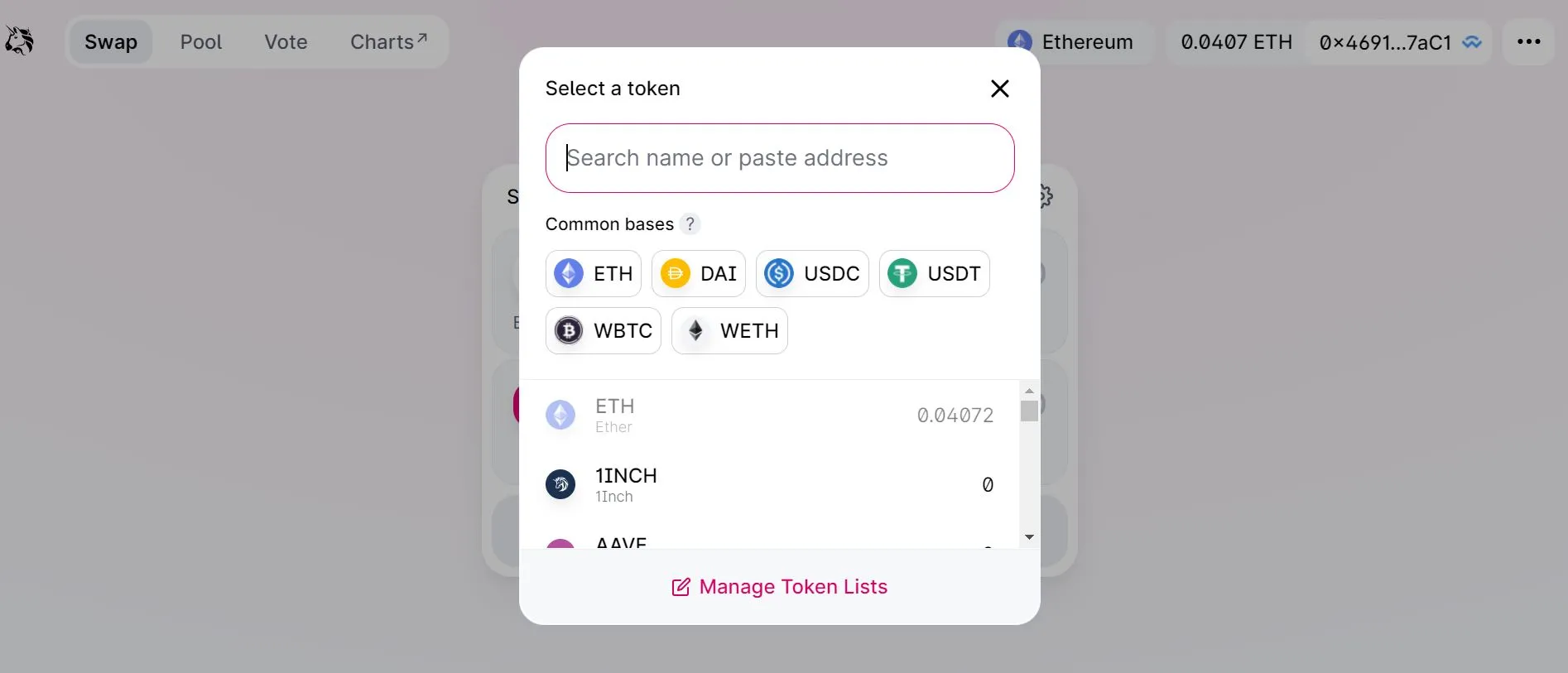Open Manage Token Lists

tap(779, 587)
